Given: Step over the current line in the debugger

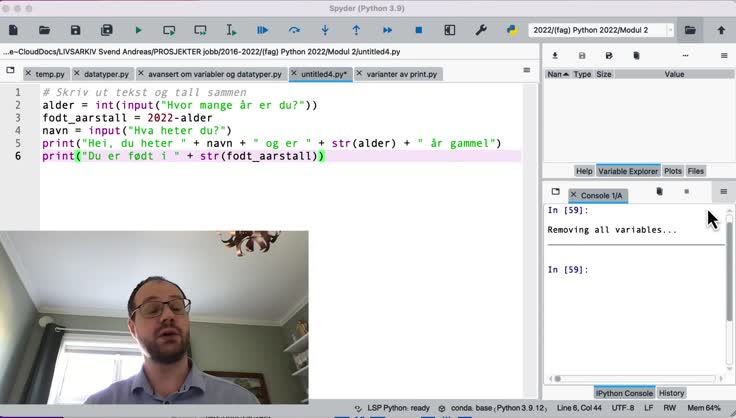Looking at the screenshot, I should (294, 30).
